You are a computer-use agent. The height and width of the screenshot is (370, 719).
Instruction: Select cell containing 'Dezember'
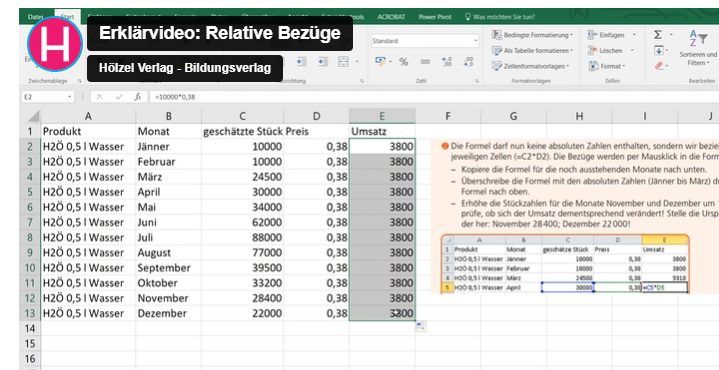pos(169,313)
